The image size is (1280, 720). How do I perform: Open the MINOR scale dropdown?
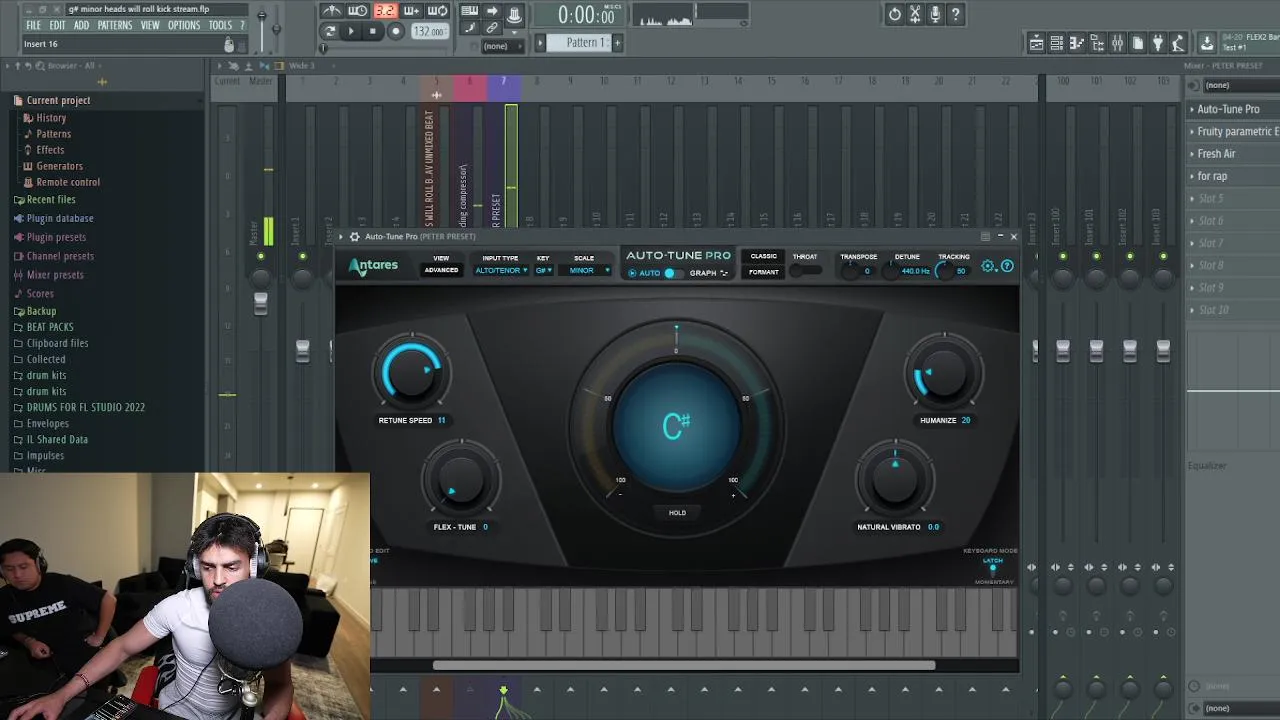coord(584,270)
